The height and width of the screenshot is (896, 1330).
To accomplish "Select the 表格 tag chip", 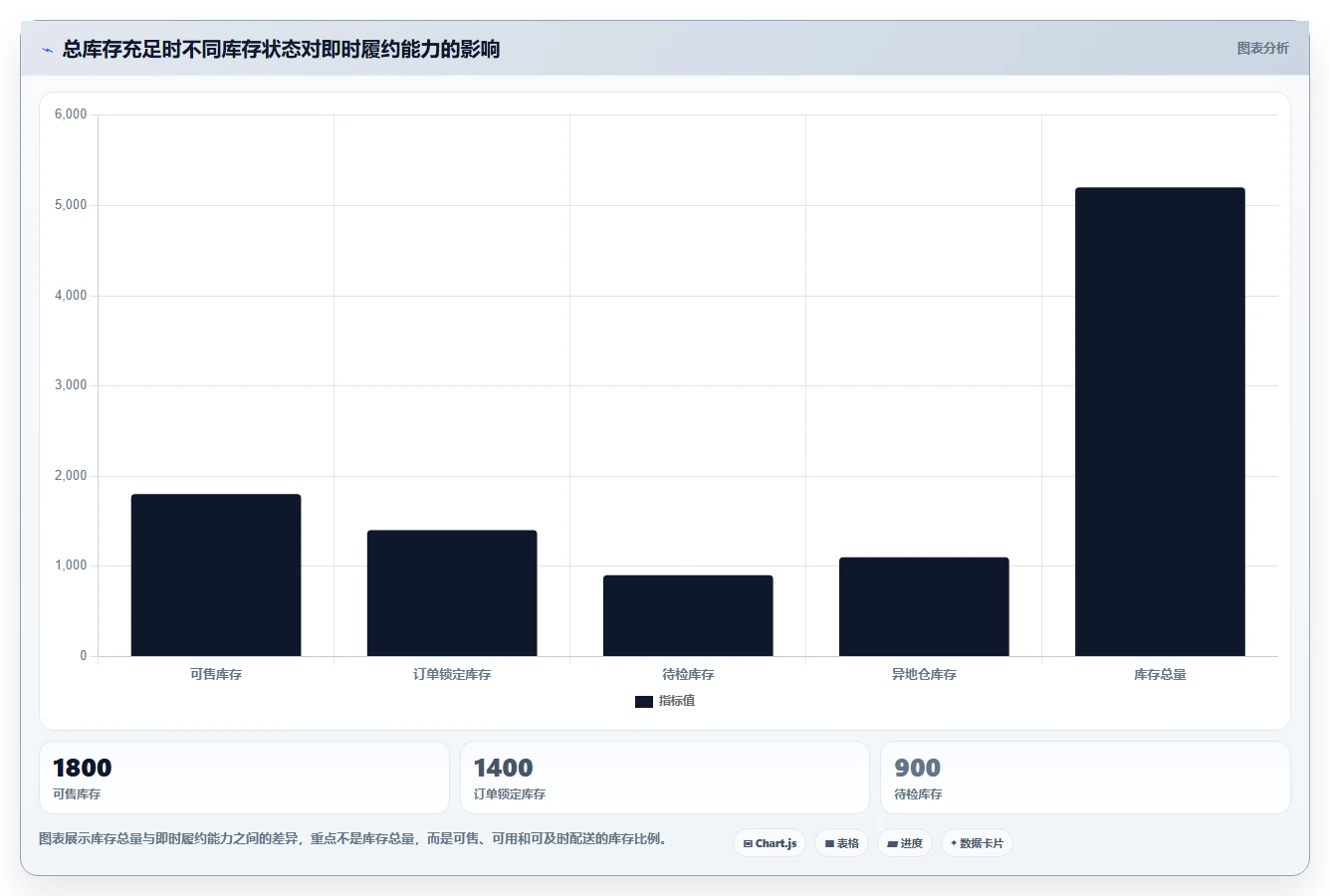I will [841, 843].
